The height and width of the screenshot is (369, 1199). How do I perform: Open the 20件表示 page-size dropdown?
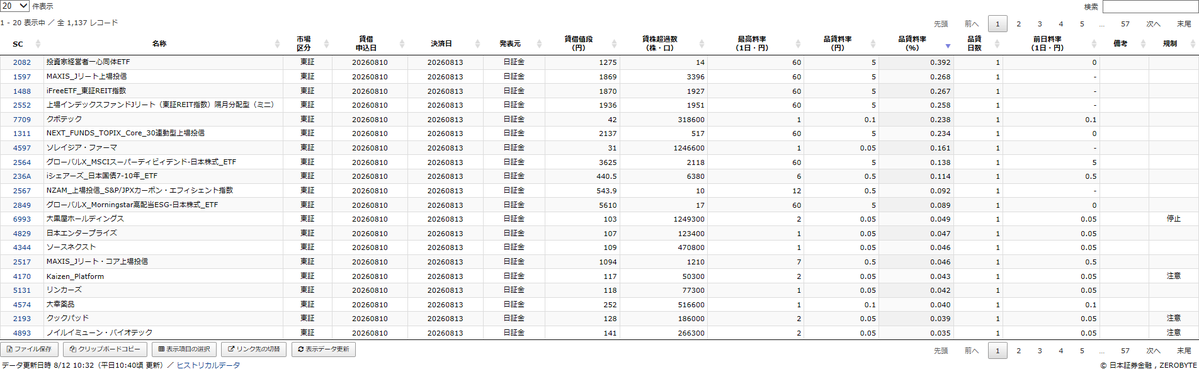click(15, 5)
